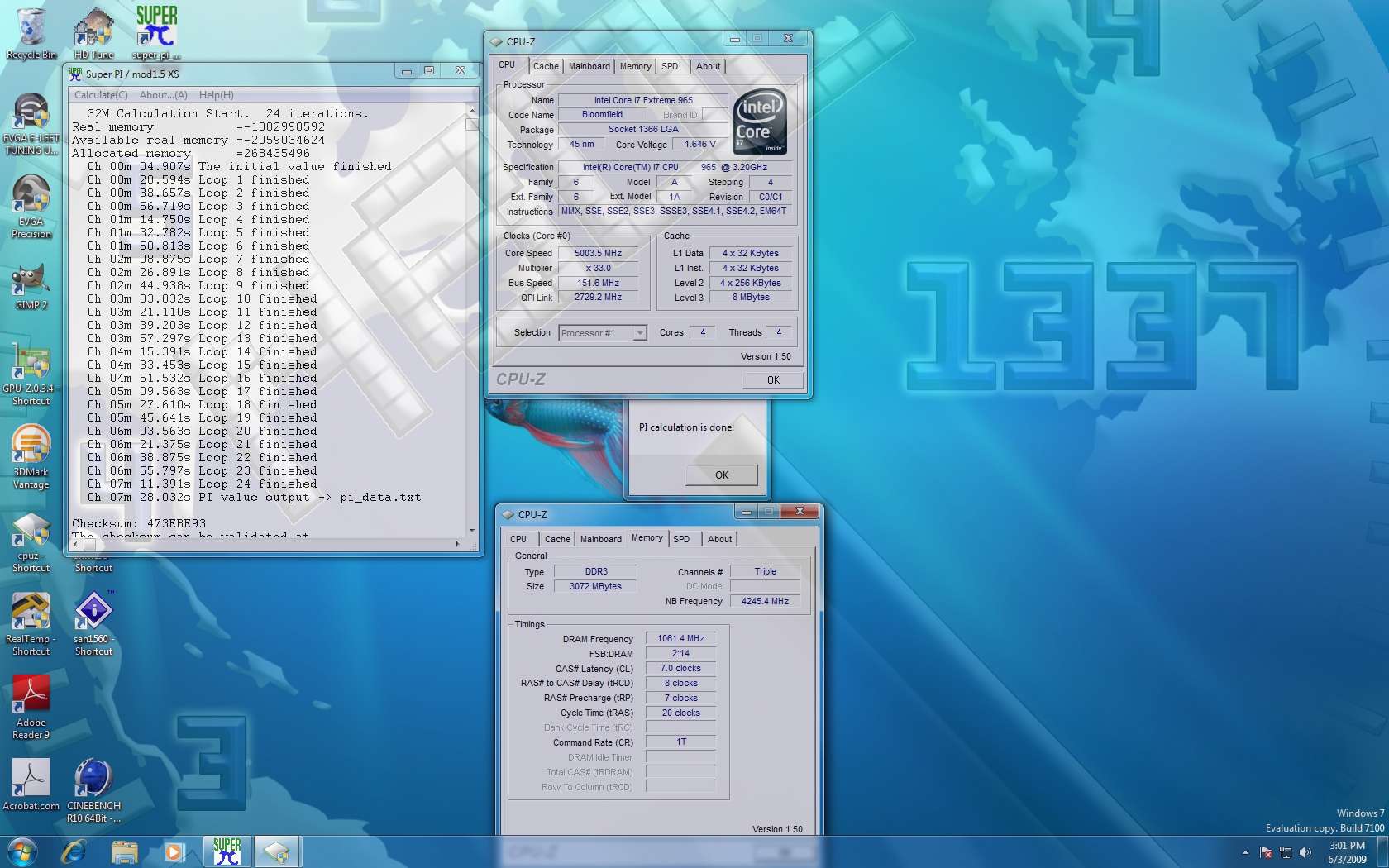Open the GPU-Z.0.3.4 shortcut icon

click(x=31, y=374)
